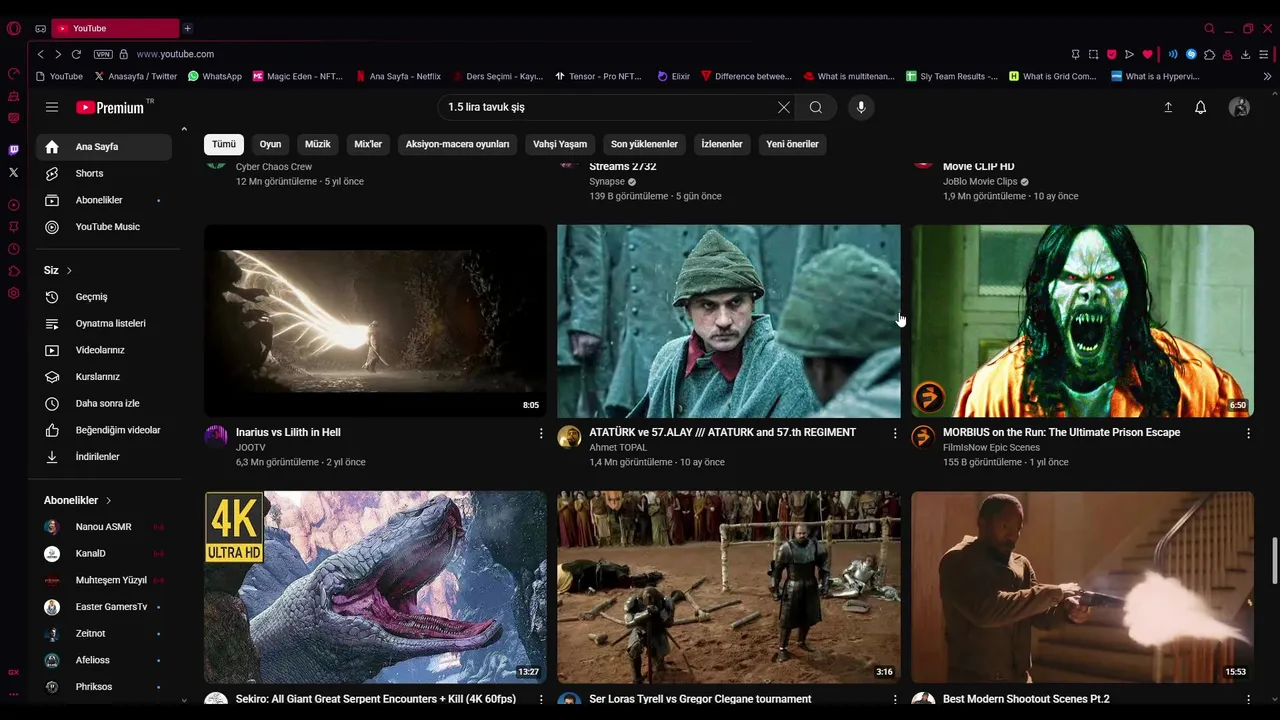
Task: Click the browser reload button
Action: point(76,54)
